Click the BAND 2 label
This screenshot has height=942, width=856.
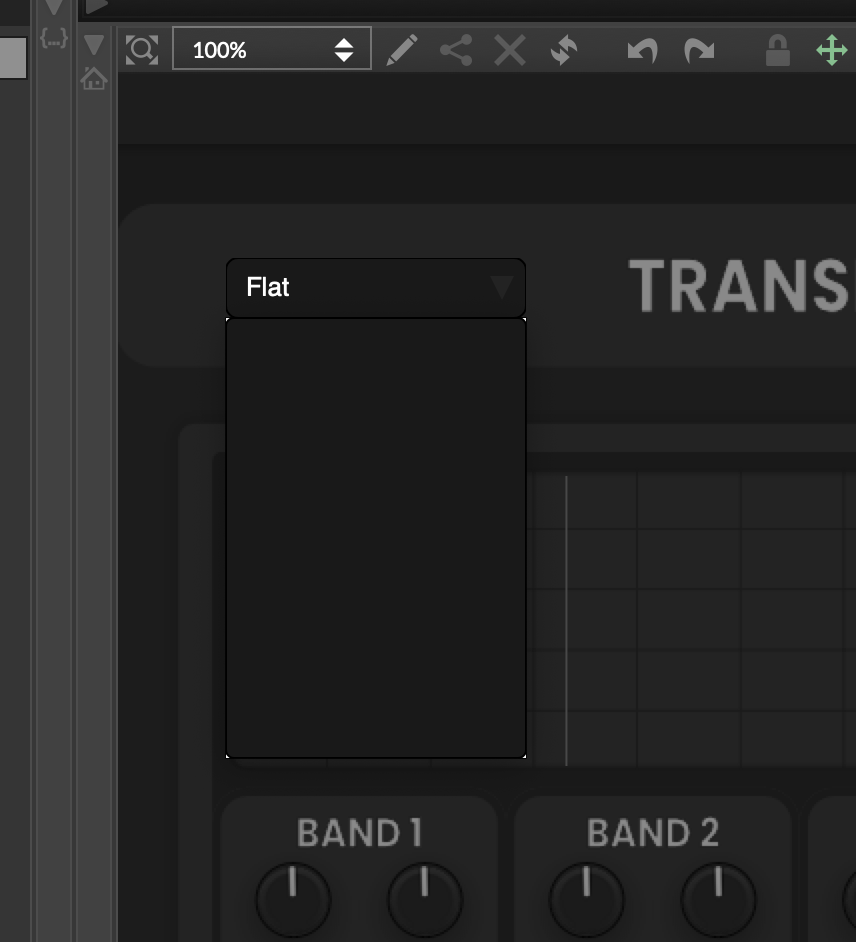(652, 833)
